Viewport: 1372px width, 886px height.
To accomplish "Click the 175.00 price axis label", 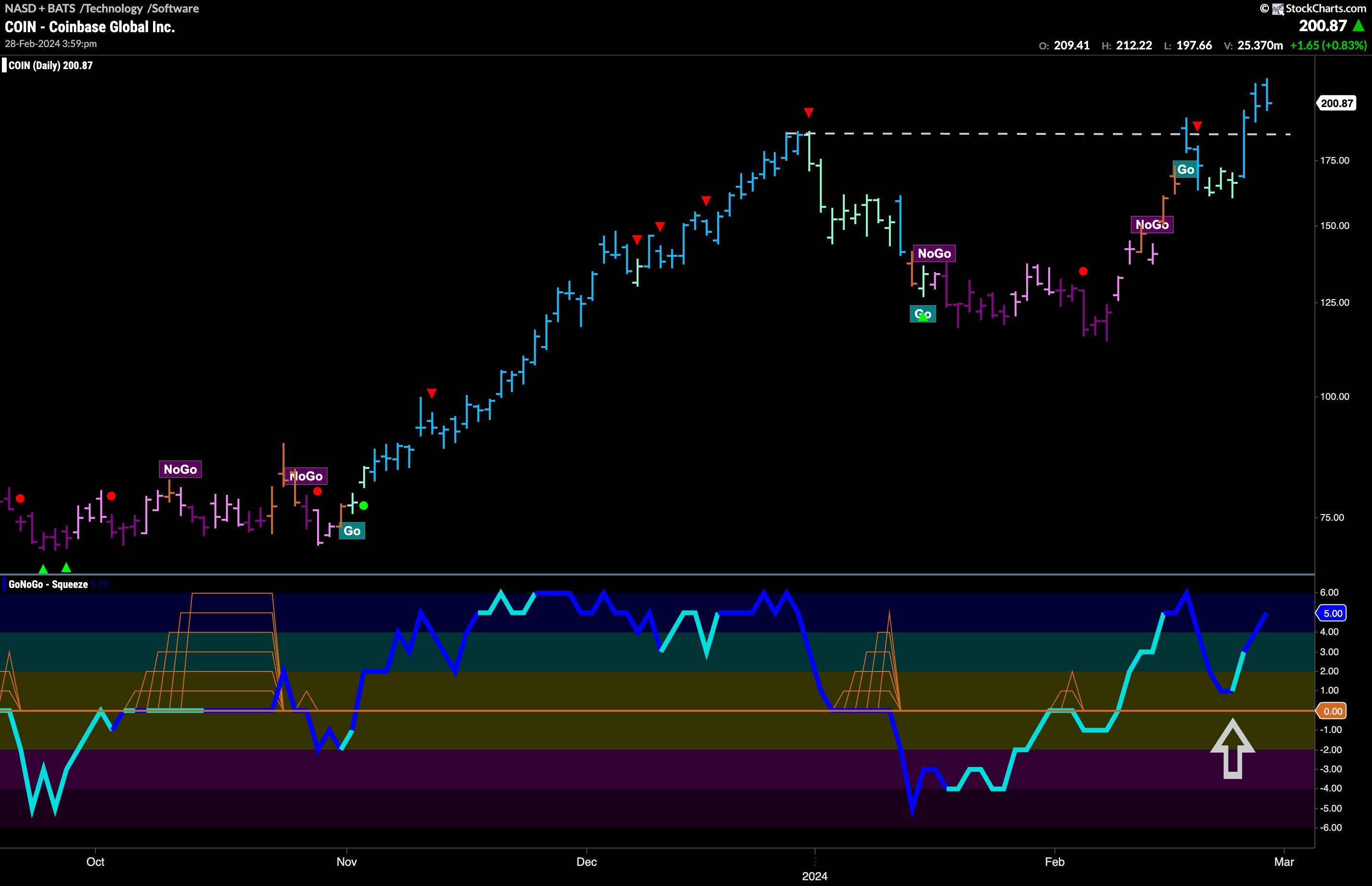I will pos(1335,160).
